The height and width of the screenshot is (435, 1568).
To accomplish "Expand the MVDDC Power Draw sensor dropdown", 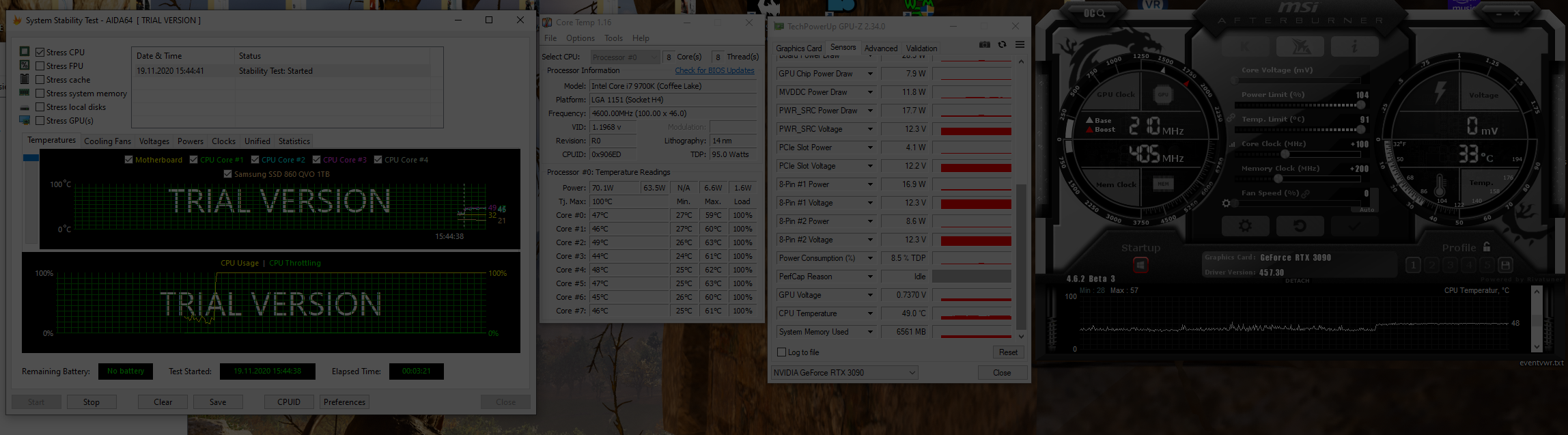I will [x=870, y=92].
